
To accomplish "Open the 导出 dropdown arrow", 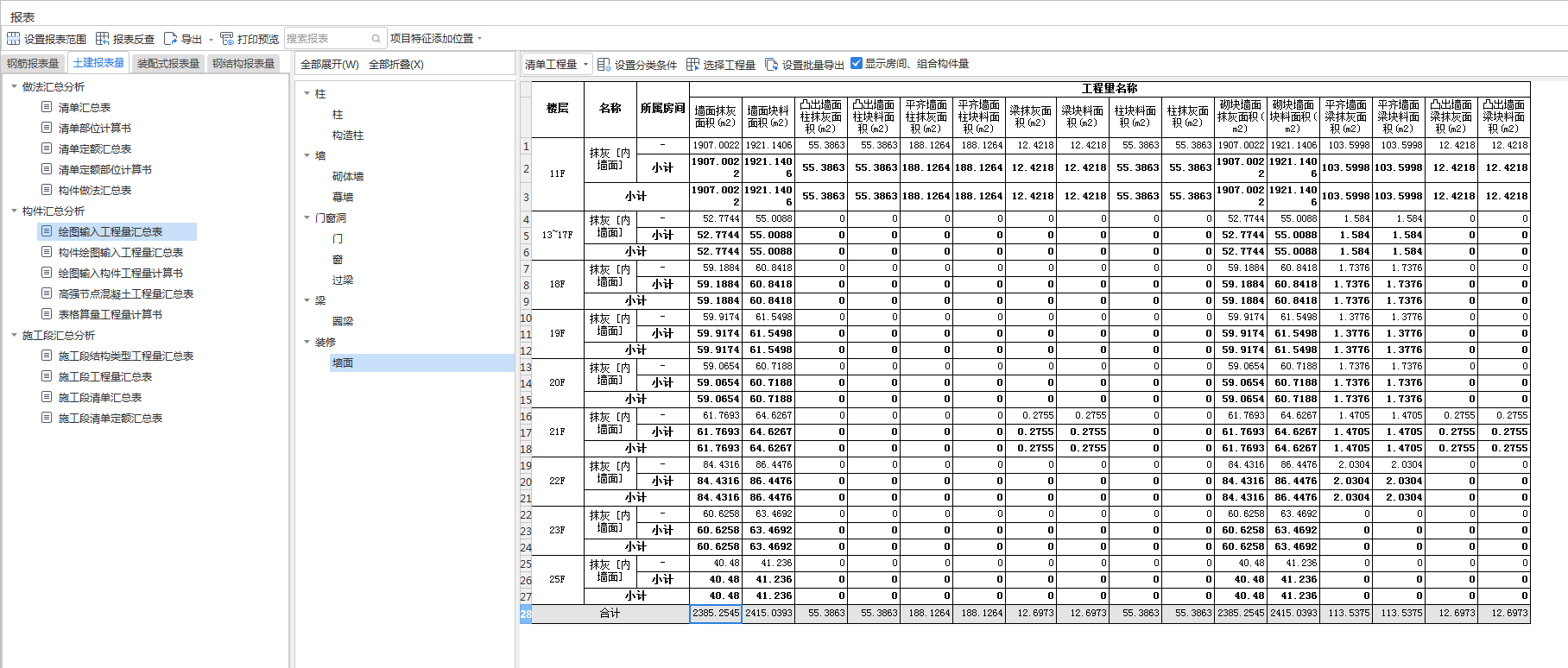I will pyautogui.click(x=212, y=40).
